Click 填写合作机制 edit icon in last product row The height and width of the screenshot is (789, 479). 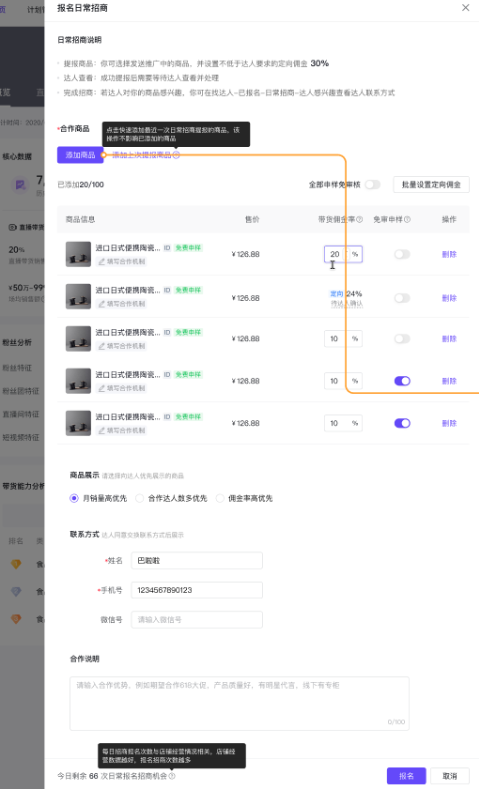pyautogui.click(x=102, y=431)
